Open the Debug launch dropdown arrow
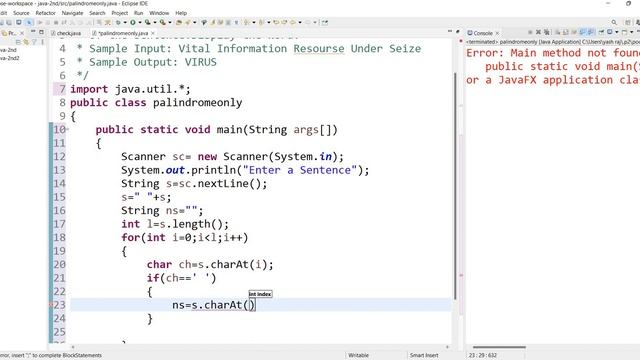This screenshot has height=360, width=640. [125, 22]
